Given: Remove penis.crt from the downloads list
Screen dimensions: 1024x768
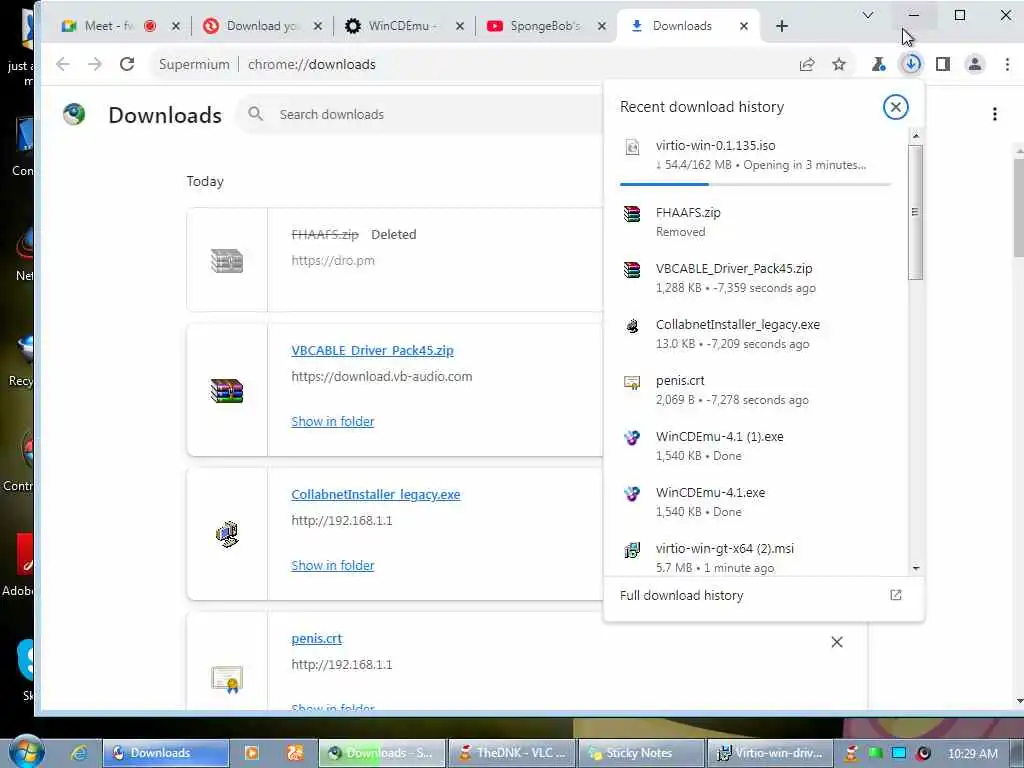Looking at the screenshot, I should [x=837, y=642].
